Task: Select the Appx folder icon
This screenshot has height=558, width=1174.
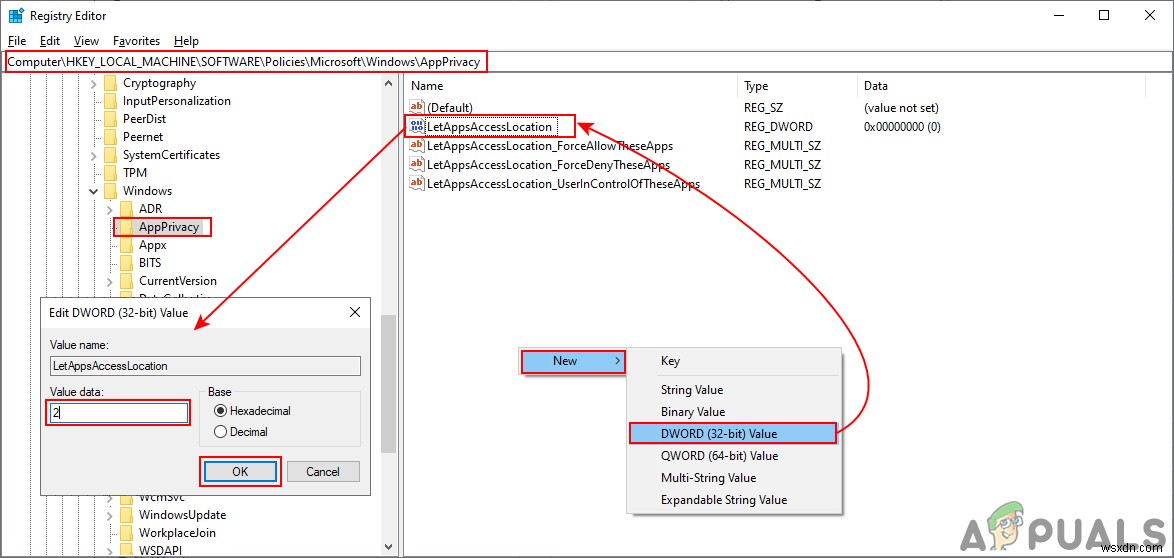Action: pos(127,245)
